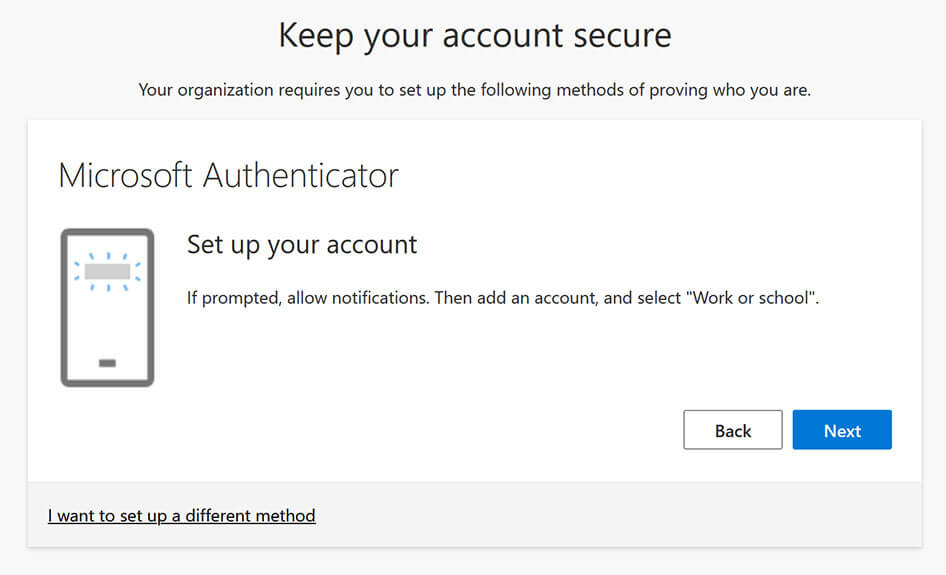946x575 pixels.
Task: Click the 'Next' label text inside the blue button
Action: pyautogui.click(x=842, y=431)
